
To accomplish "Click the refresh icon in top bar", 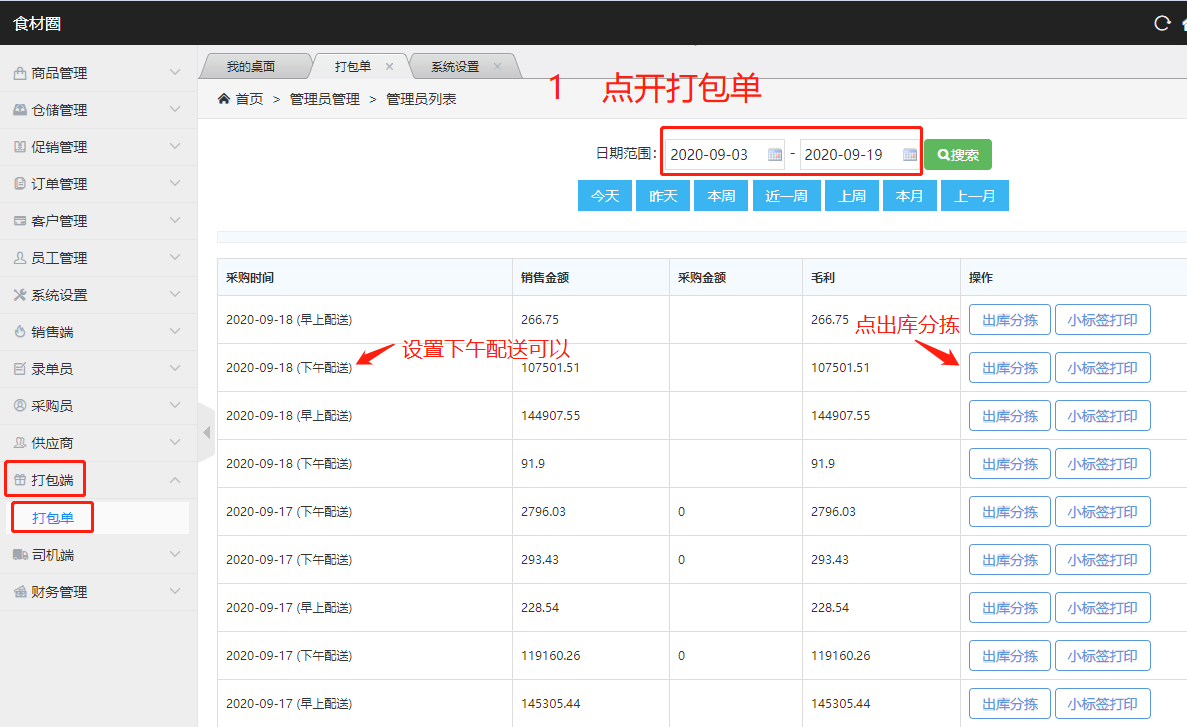I will [1161, 23].
